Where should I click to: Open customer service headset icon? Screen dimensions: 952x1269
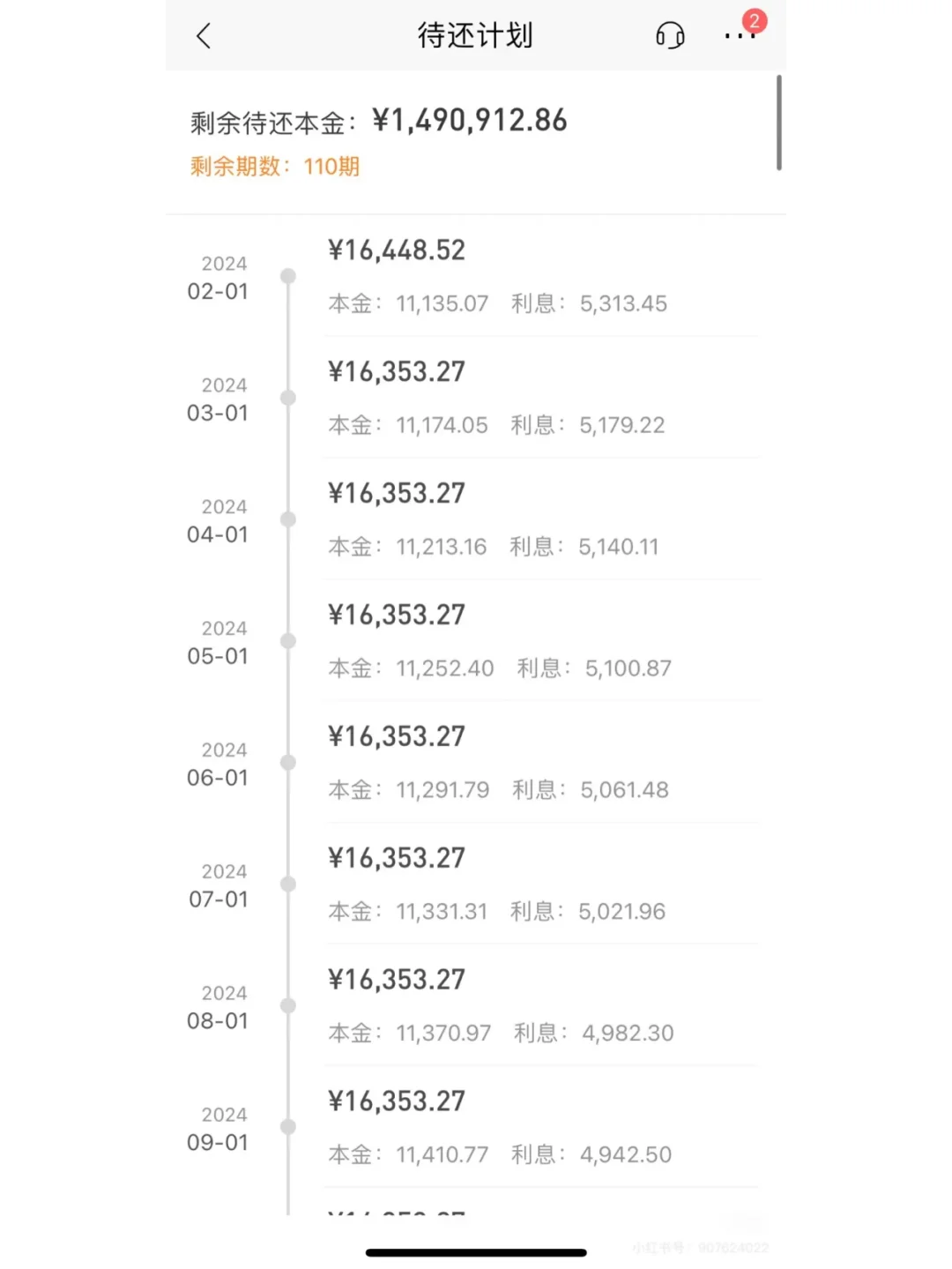(x=670, y=36)
